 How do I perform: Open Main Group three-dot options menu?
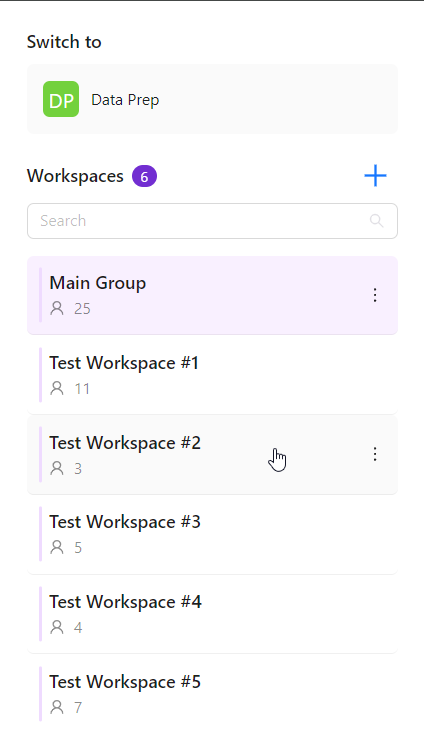pos(375,295)
